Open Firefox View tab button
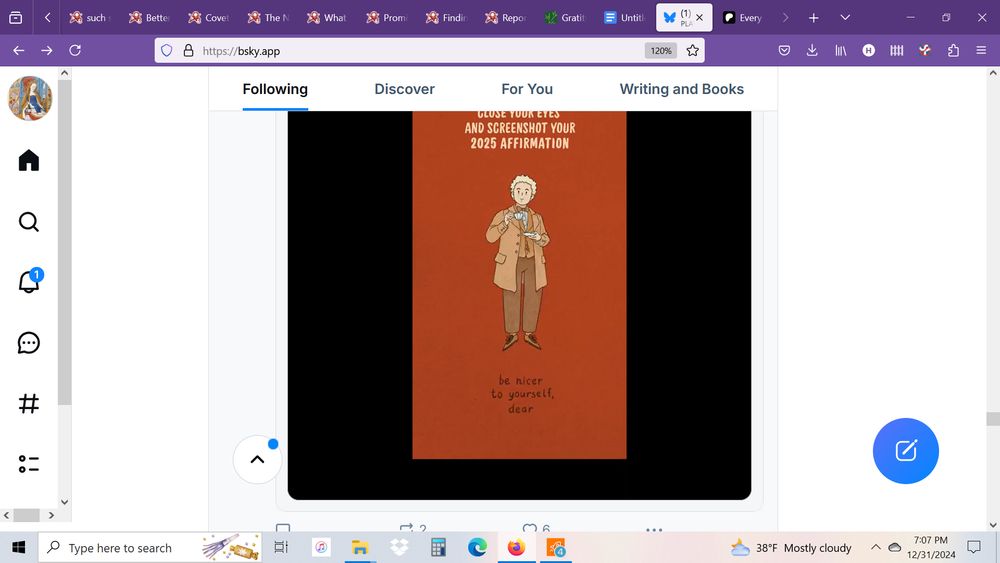 [16, 18]
